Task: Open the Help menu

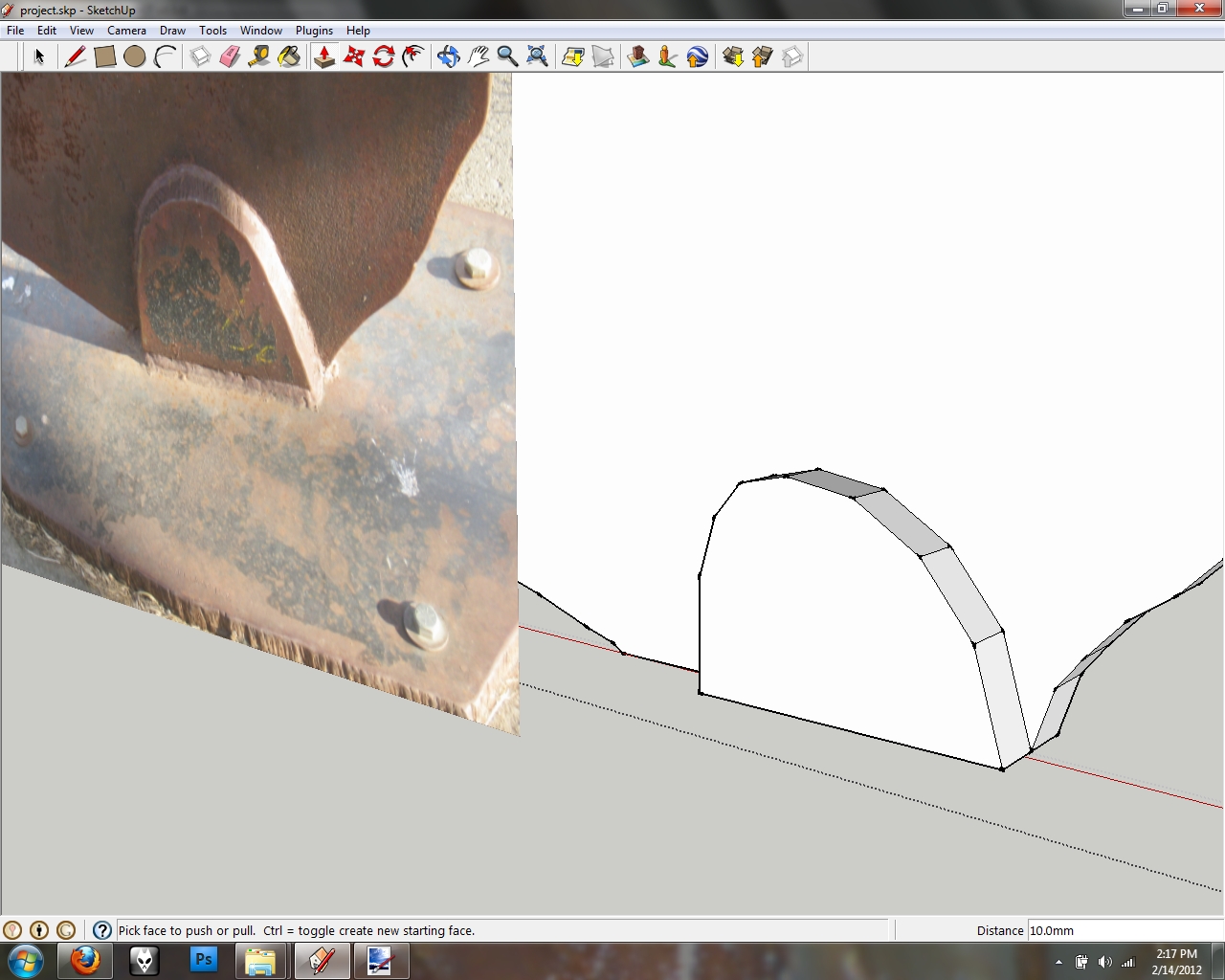Action: (x=358, y=31)
